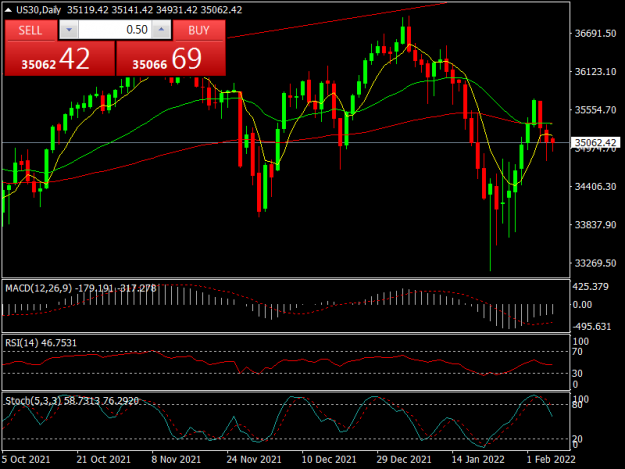Click the 35554.70 price scale value

pyautogui.click(x=595, y=110)
